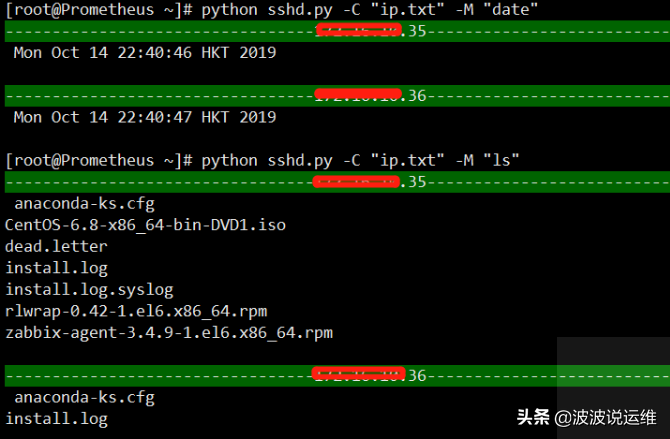Click rlwrap-0.42-1.el6.x86_64.rpm file name

136,311
